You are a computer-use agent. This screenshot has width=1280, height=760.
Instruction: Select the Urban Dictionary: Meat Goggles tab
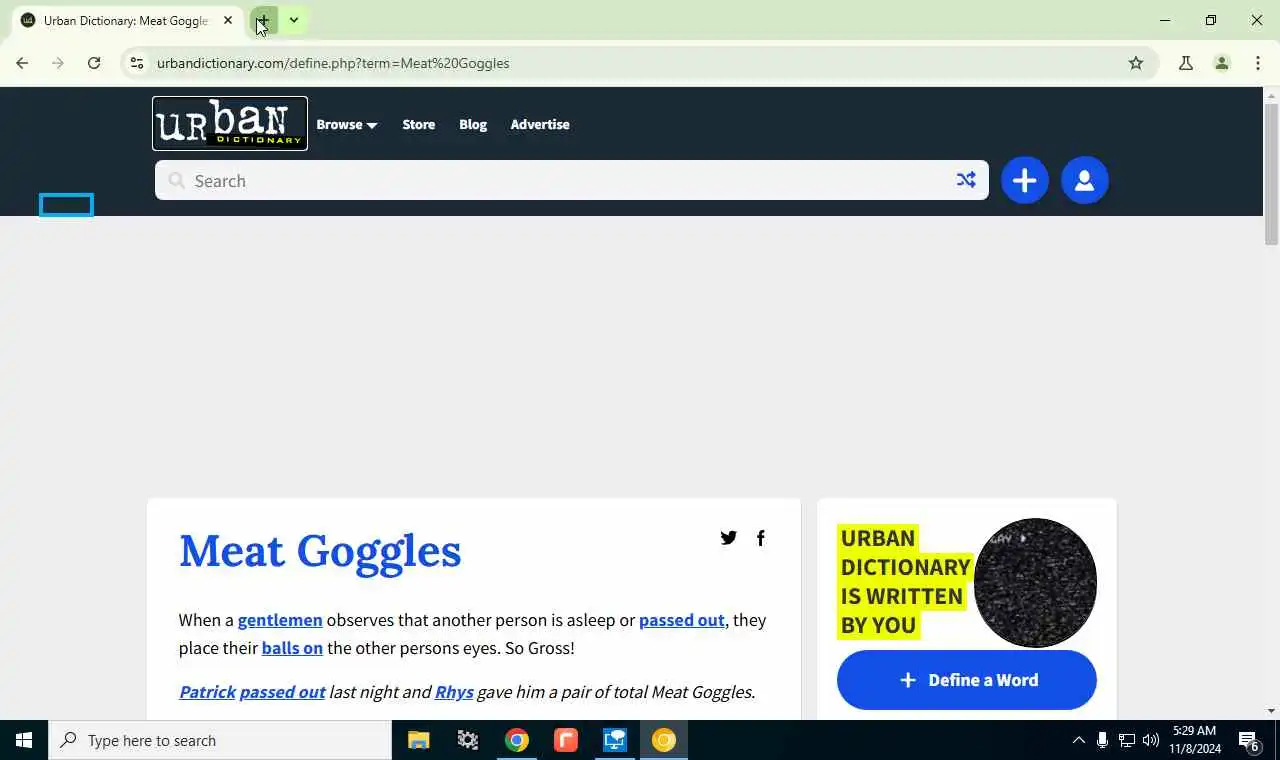[x=126, y=20]
